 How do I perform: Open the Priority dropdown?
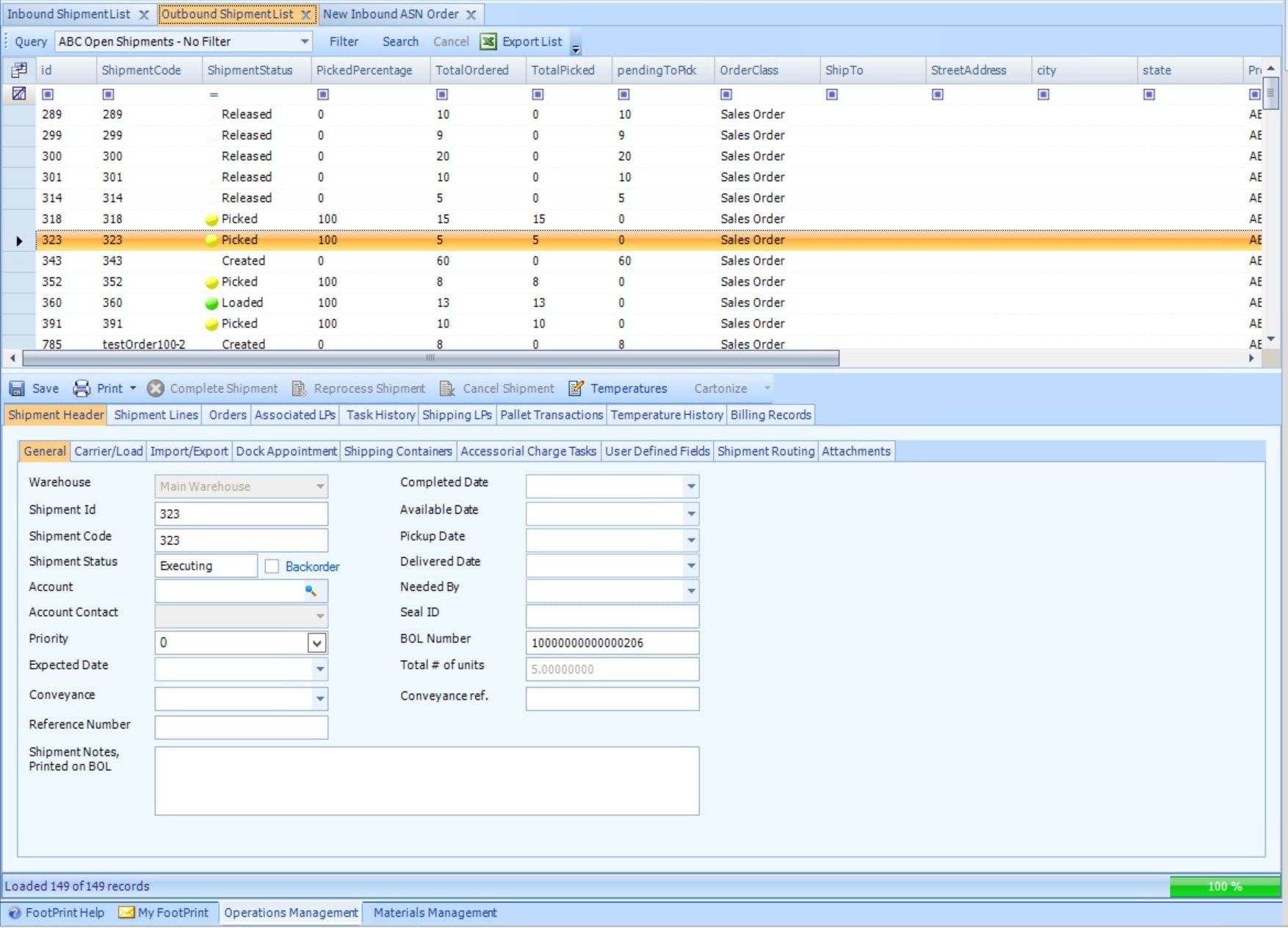(316, 643)
